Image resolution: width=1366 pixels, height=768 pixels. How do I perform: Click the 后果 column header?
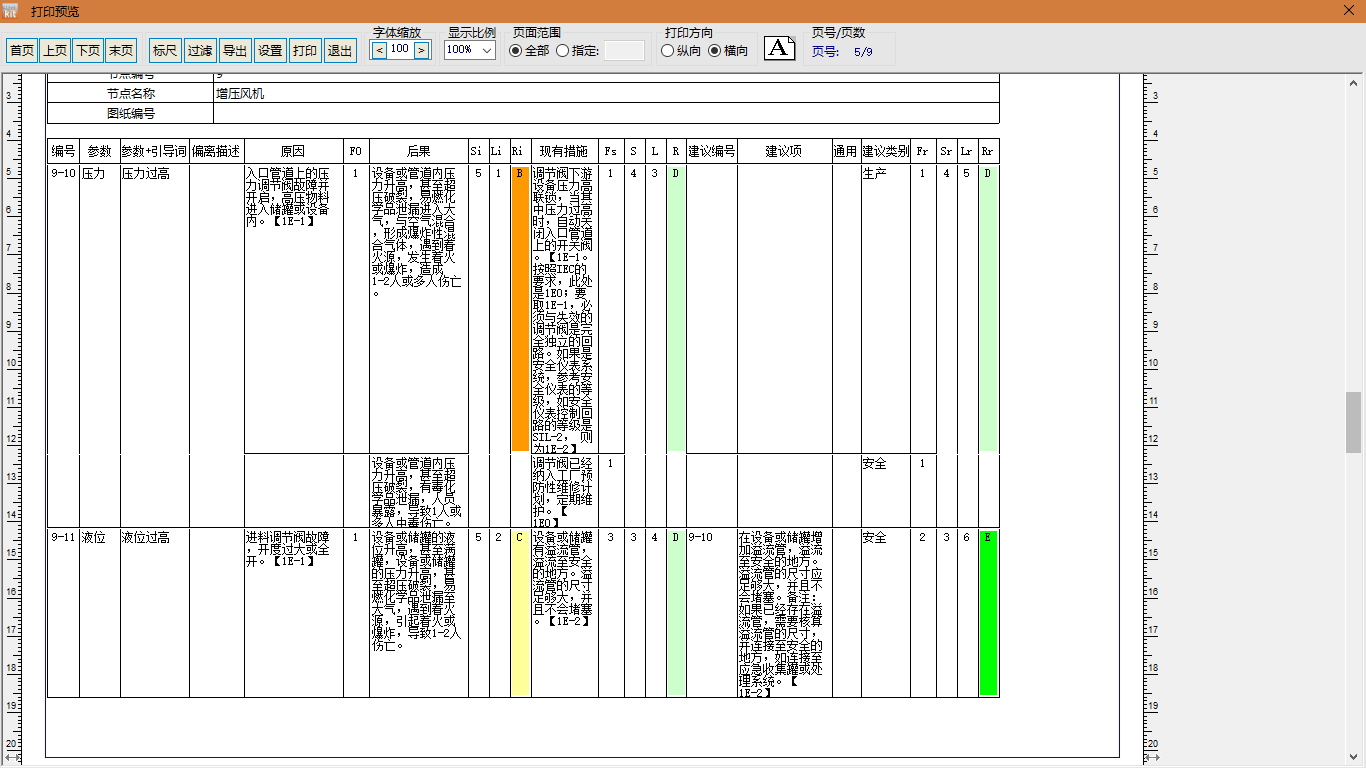tap(419, 151)
